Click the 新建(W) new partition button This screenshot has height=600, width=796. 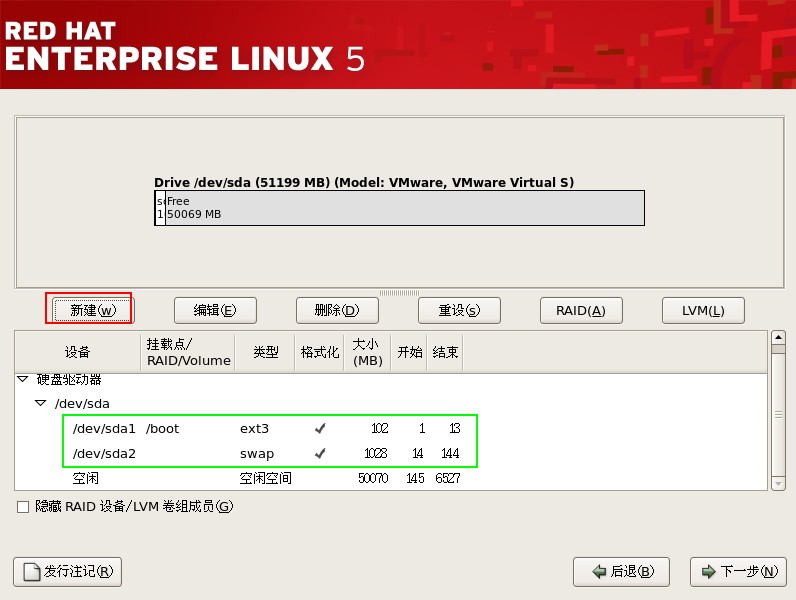(93, 310)
